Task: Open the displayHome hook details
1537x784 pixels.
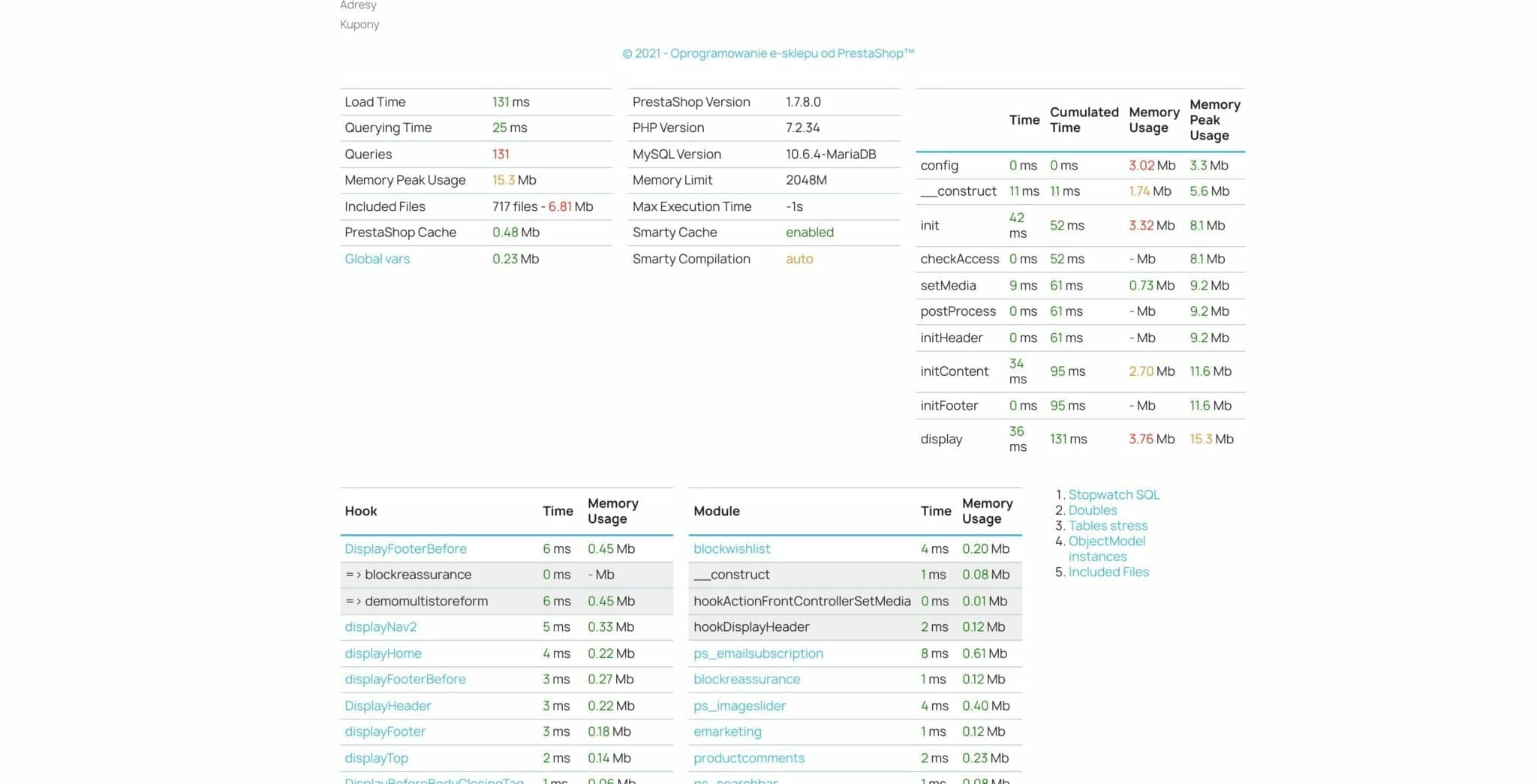Action: (383, 653)
